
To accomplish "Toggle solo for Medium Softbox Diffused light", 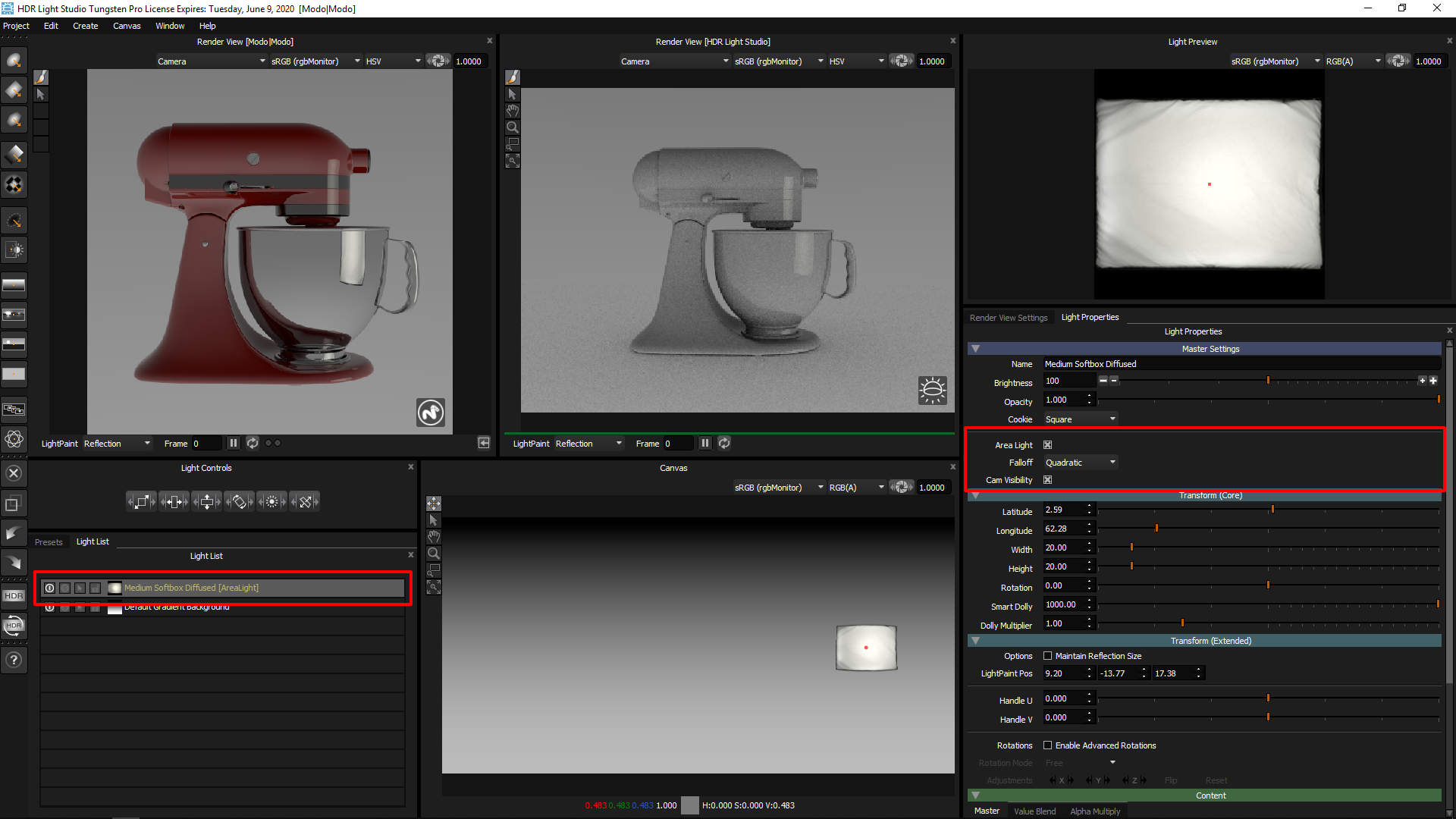I will pyautogui.click(x=65, y=588).
